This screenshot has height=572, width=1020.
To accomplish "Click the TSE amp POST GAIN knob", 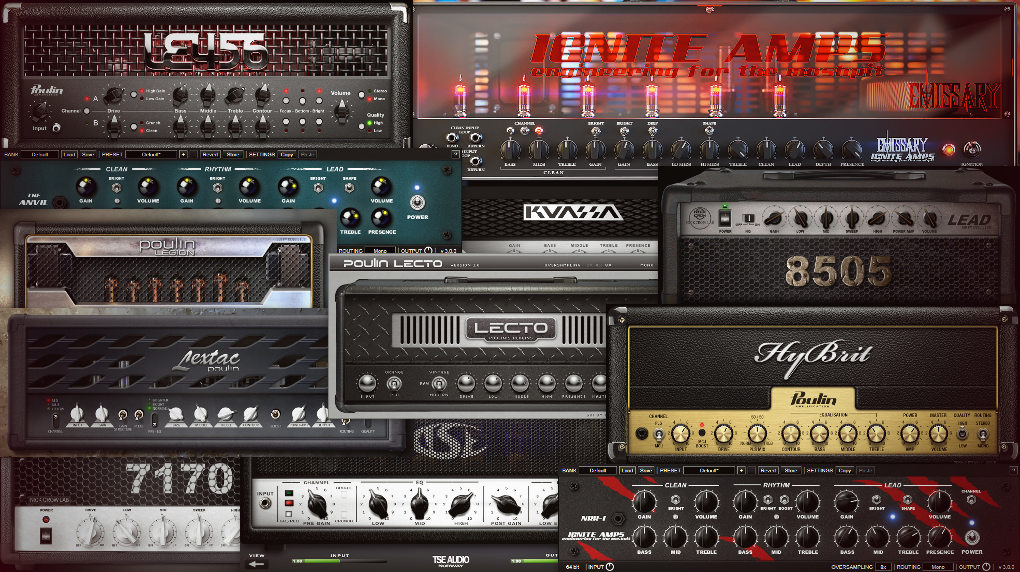I will [506, 504].
